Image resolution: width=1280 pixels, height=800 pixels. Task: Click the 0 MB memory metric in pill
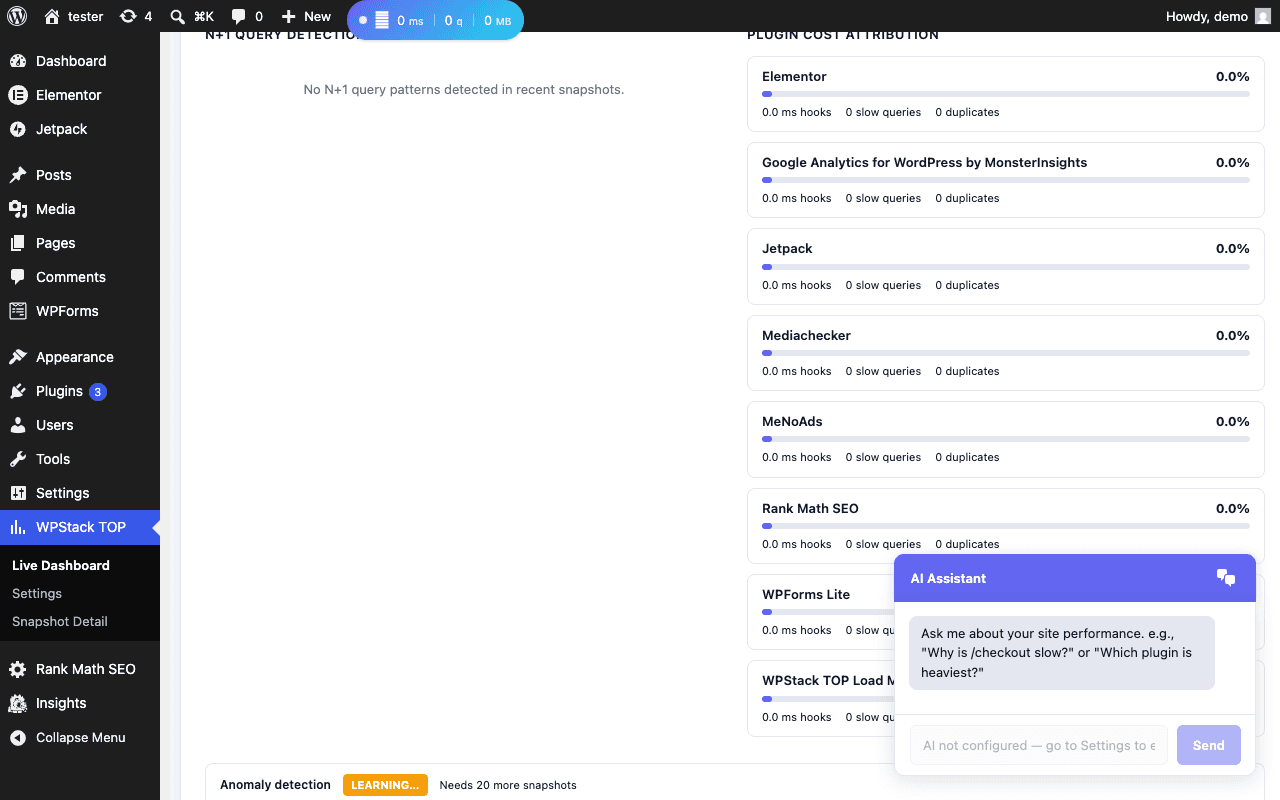497,20
